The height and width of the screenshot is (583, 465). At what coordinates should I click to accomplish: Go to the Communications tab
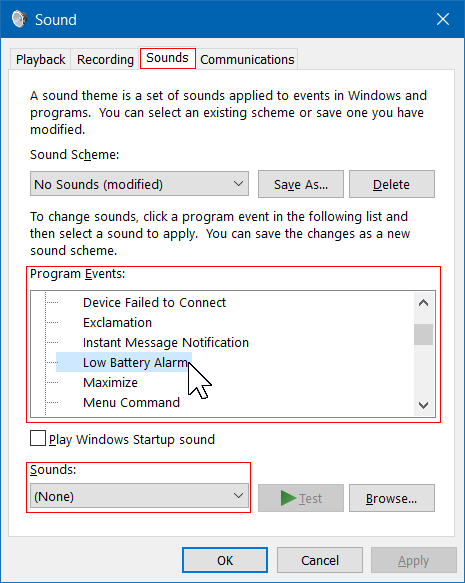point(247,59)
